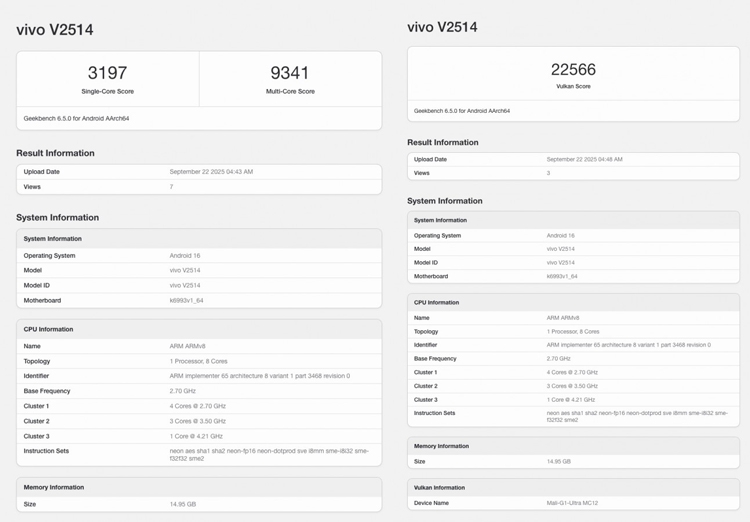Click the Views value 3
The image size is (750, 522).
[x=548, y=173]
